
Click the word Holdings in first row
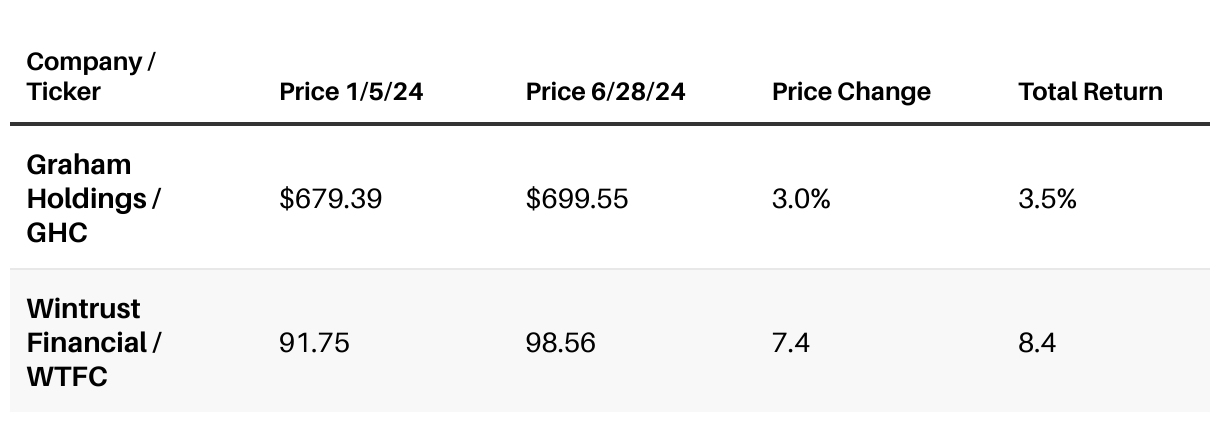[86, 199]
